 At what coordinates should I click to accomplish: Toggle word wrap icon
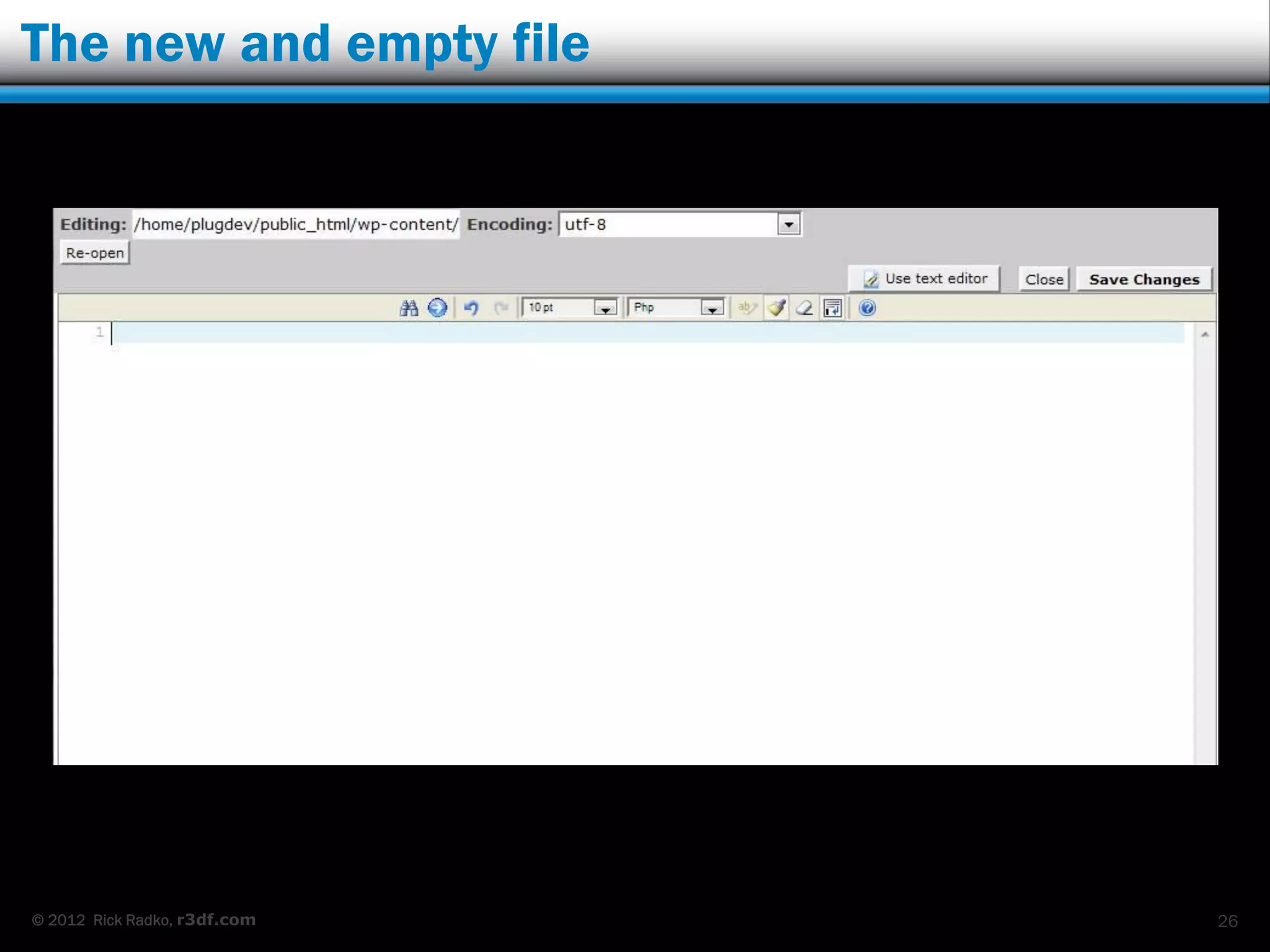pyautogui.click(x=833, y=308)
